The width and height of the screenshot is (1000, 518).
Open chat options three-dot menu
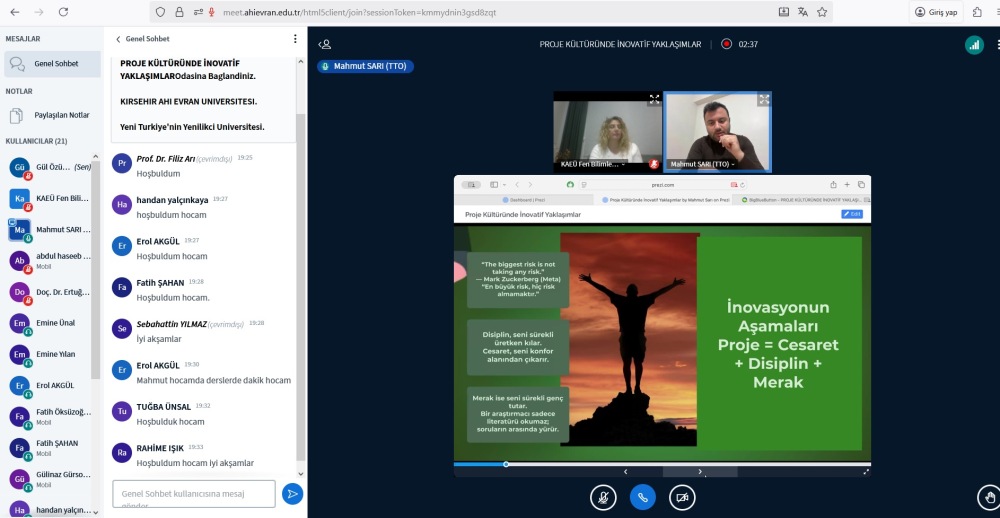coord(295,39)
